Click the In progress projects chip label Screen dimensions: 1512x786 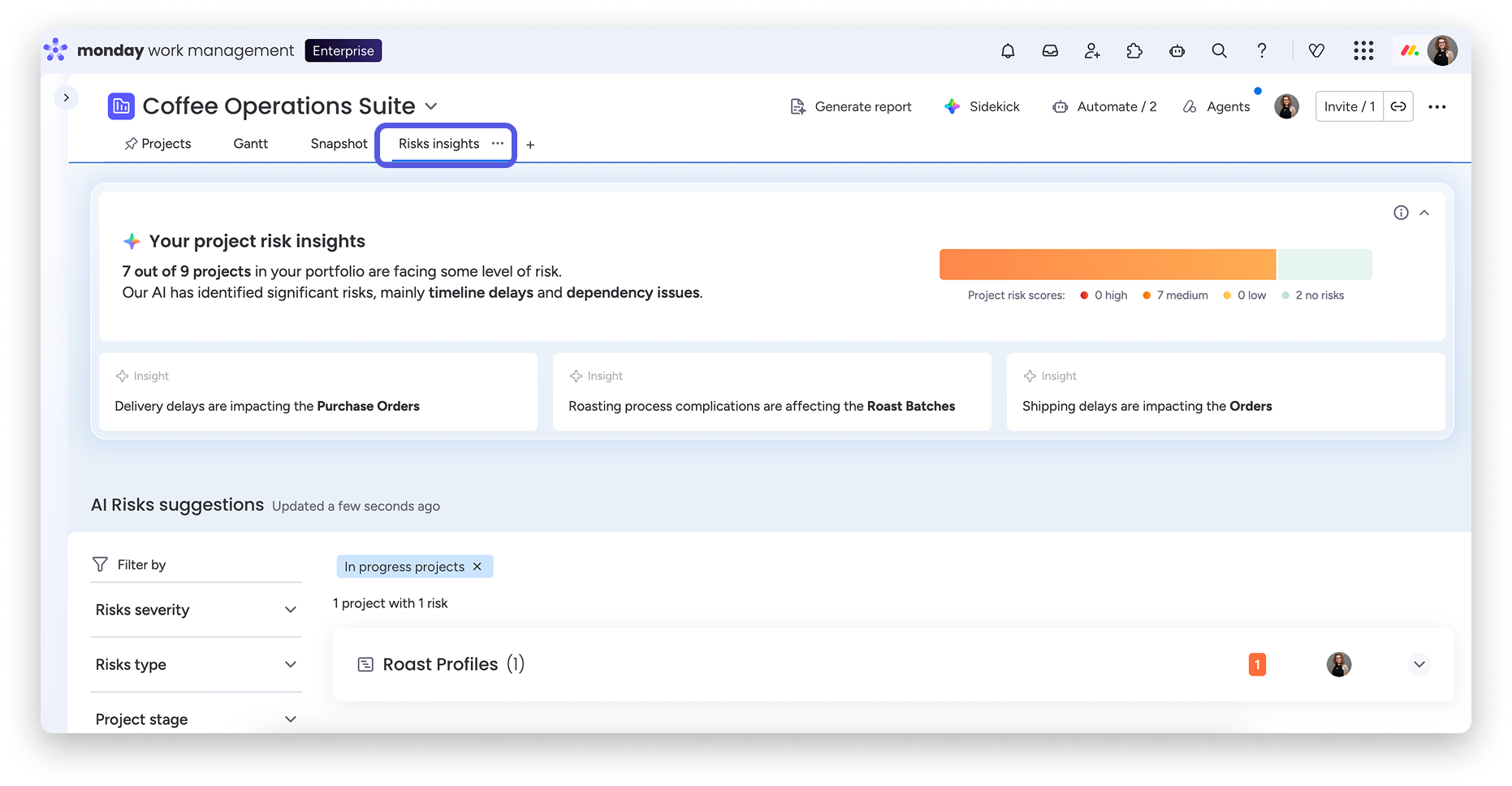pos(404,567)
